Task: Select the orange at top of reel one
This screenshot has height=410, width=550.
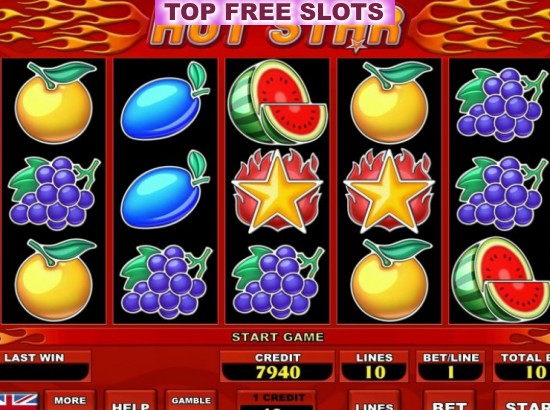Action: tap(54, 102)
